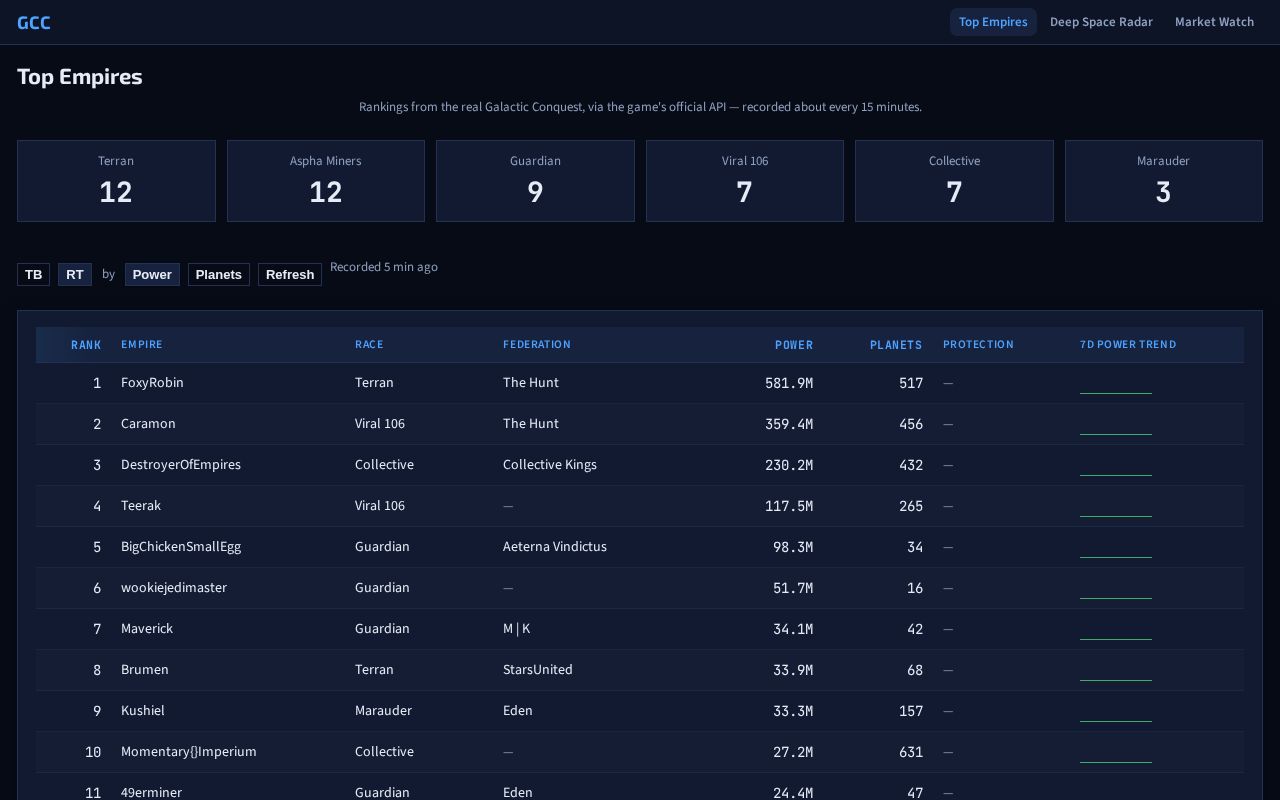Select the Maverick empire name
The image size is (1280, 800).
(x=147, y=629)
